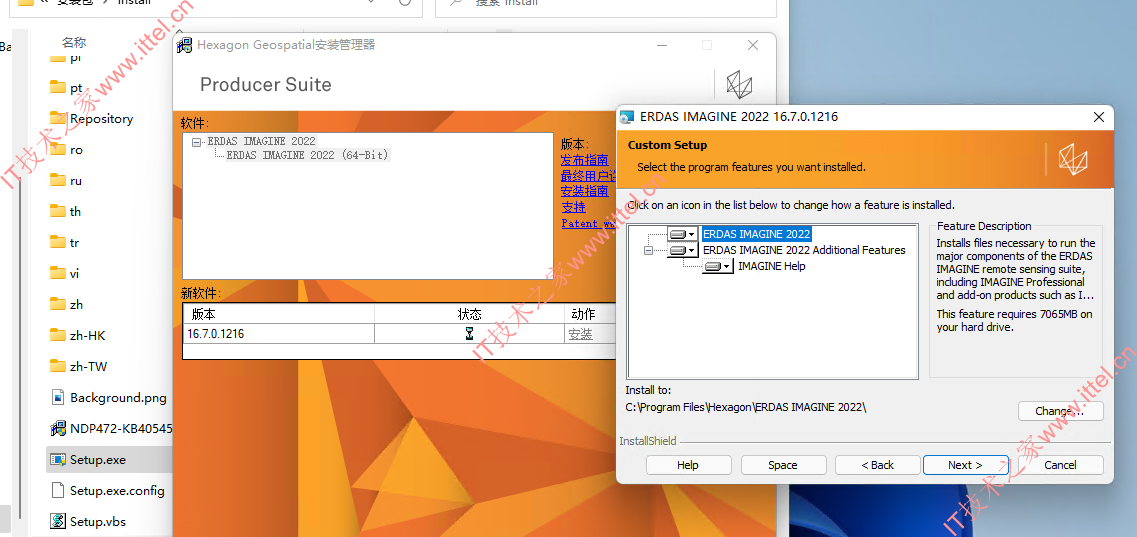This screenshot has height=537, width=1137.
Task: Minimize the Hexagon Geospatial install manager
Action: [x=661, y=45]
